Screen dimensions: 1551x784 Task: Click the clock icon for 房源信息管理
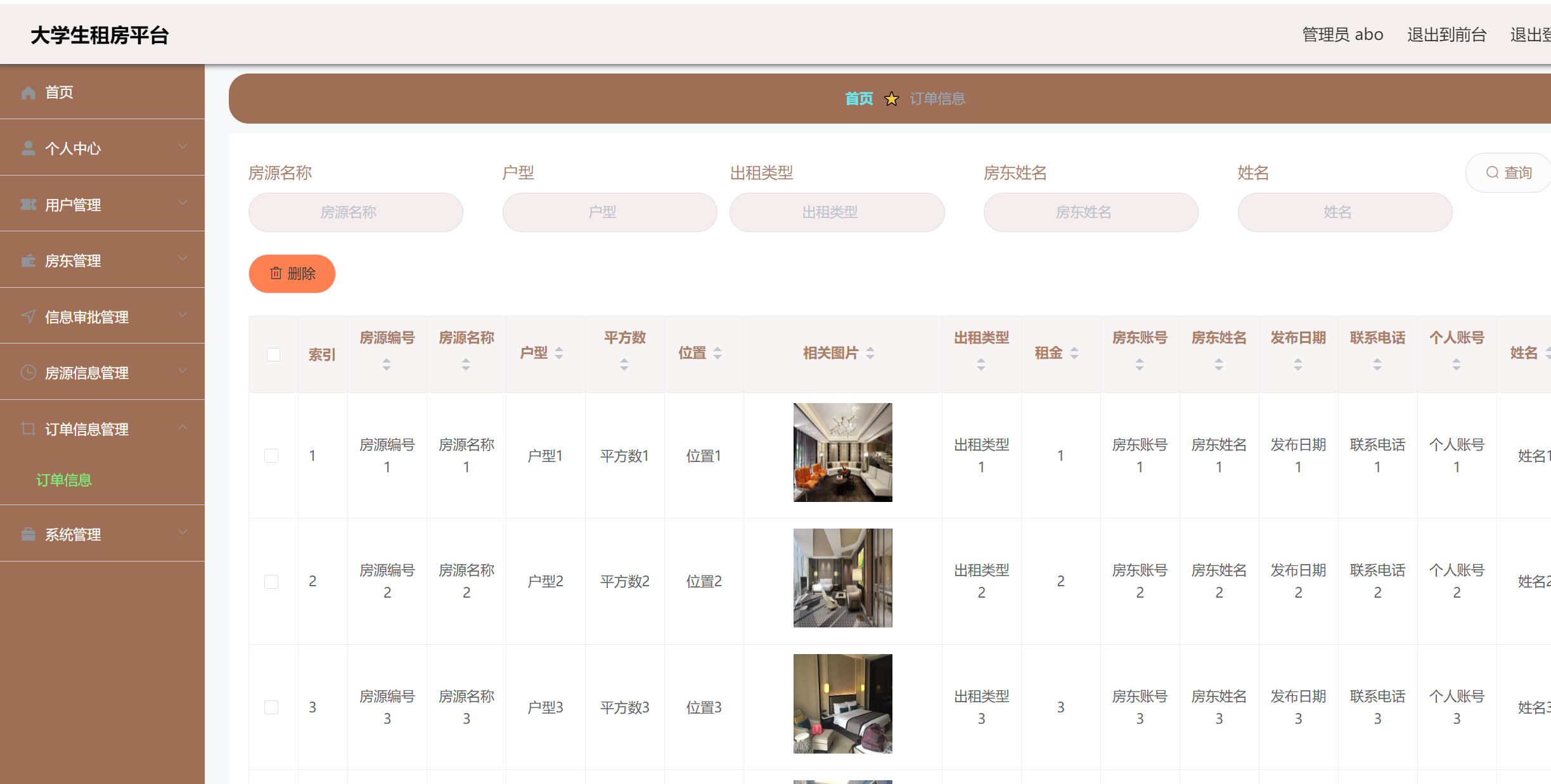tap(28, 373)
